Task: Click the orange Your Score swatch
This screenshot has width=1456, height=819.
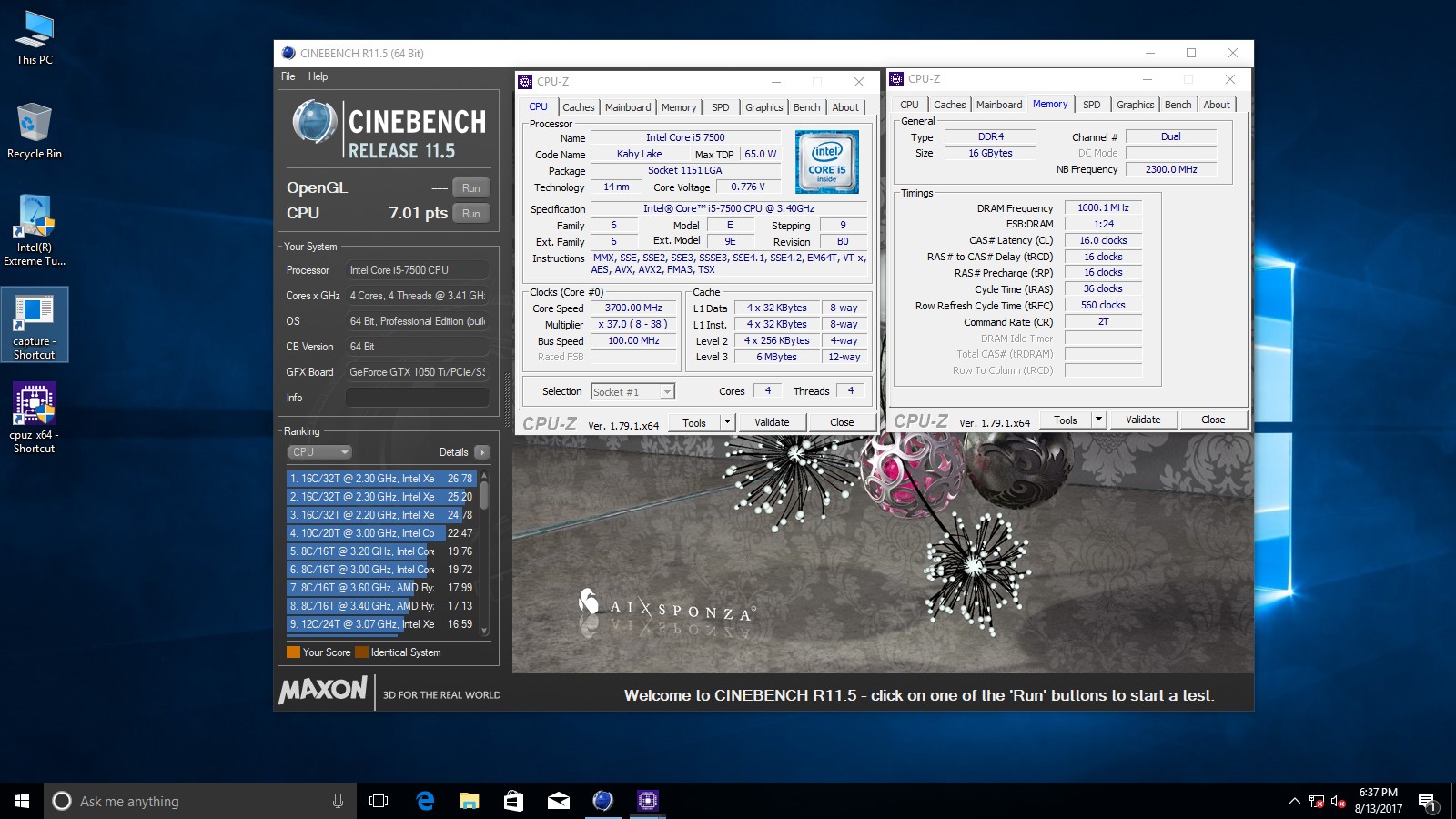Action: click(x=293, y=652)
